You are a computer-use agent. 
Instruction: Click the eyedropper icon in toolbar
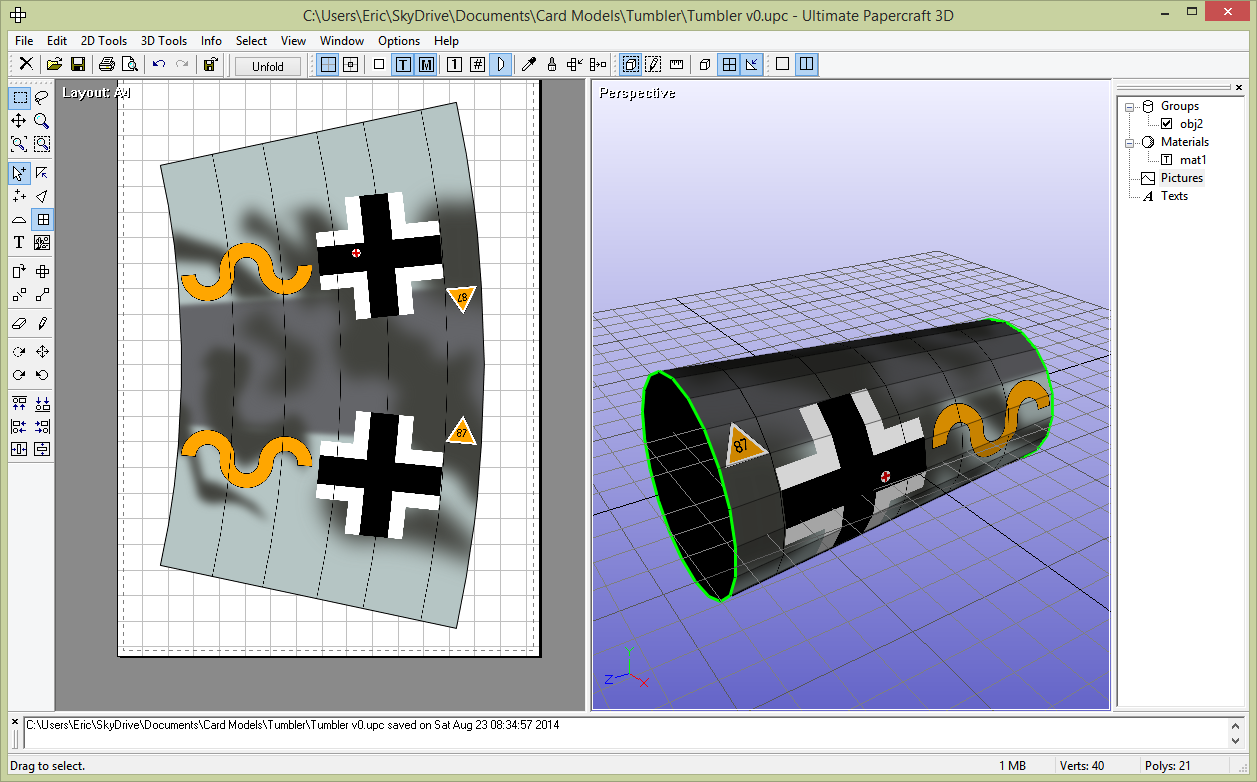click(x=529, y=65)
